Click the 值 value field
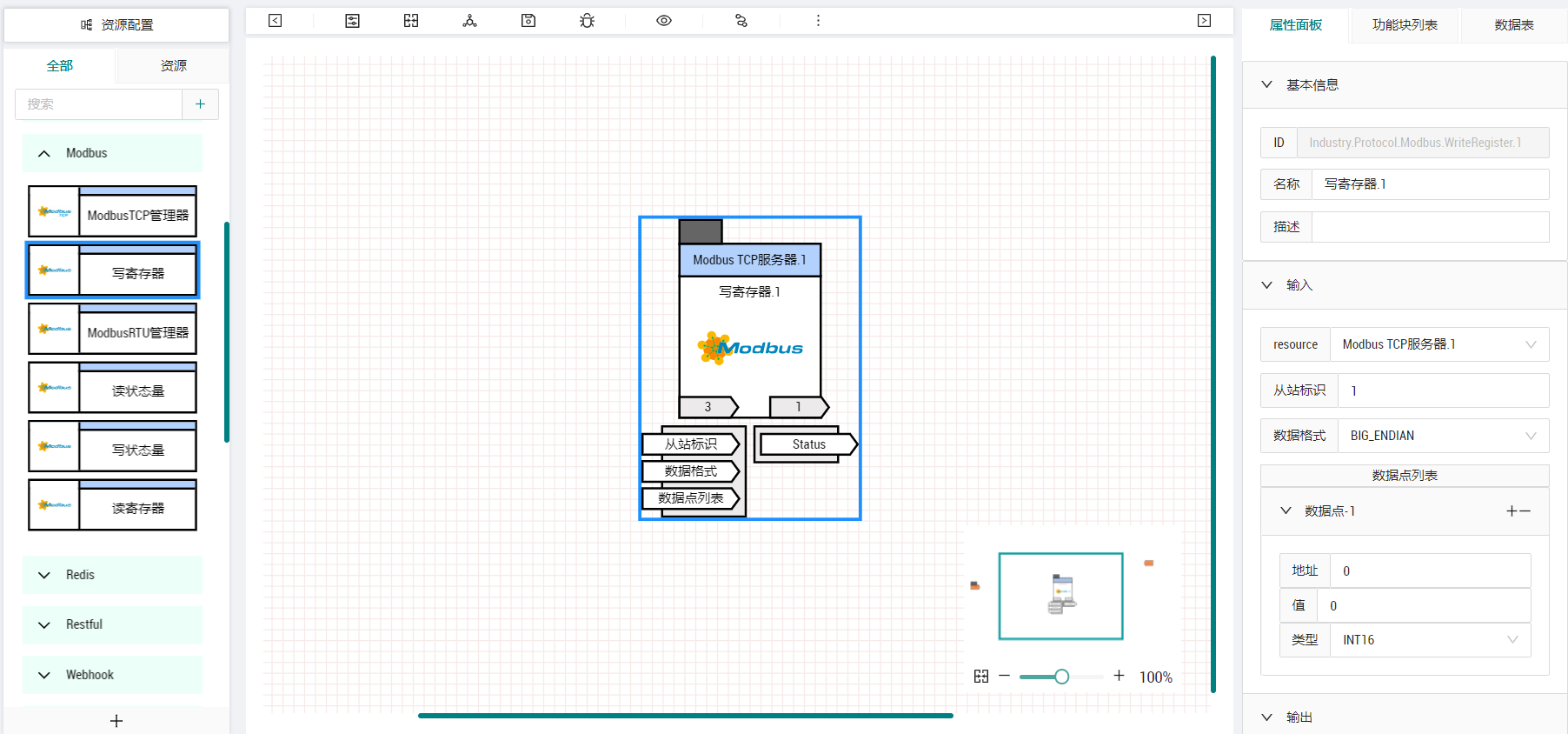This screenshot has width=1568, height=734. pyautogui.click(x=1424, y=605)
